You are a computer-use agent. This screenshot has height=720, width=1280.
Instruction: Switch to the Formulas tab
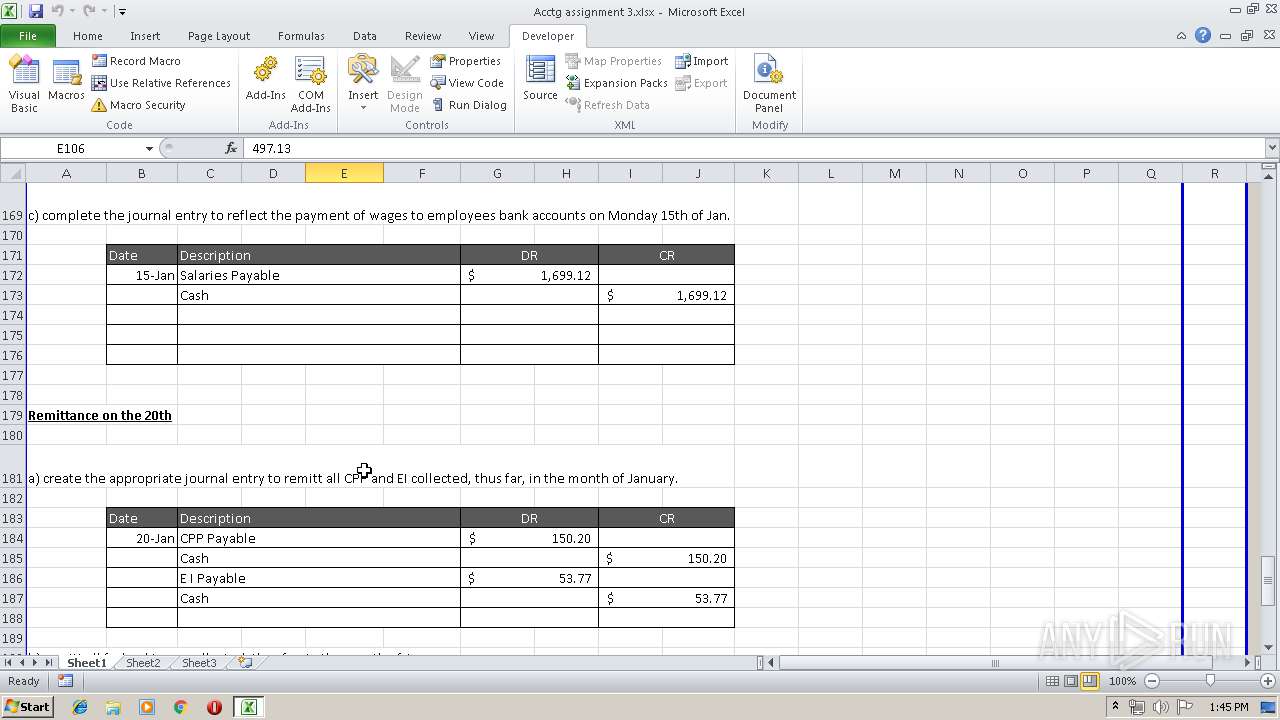(301, 36)
